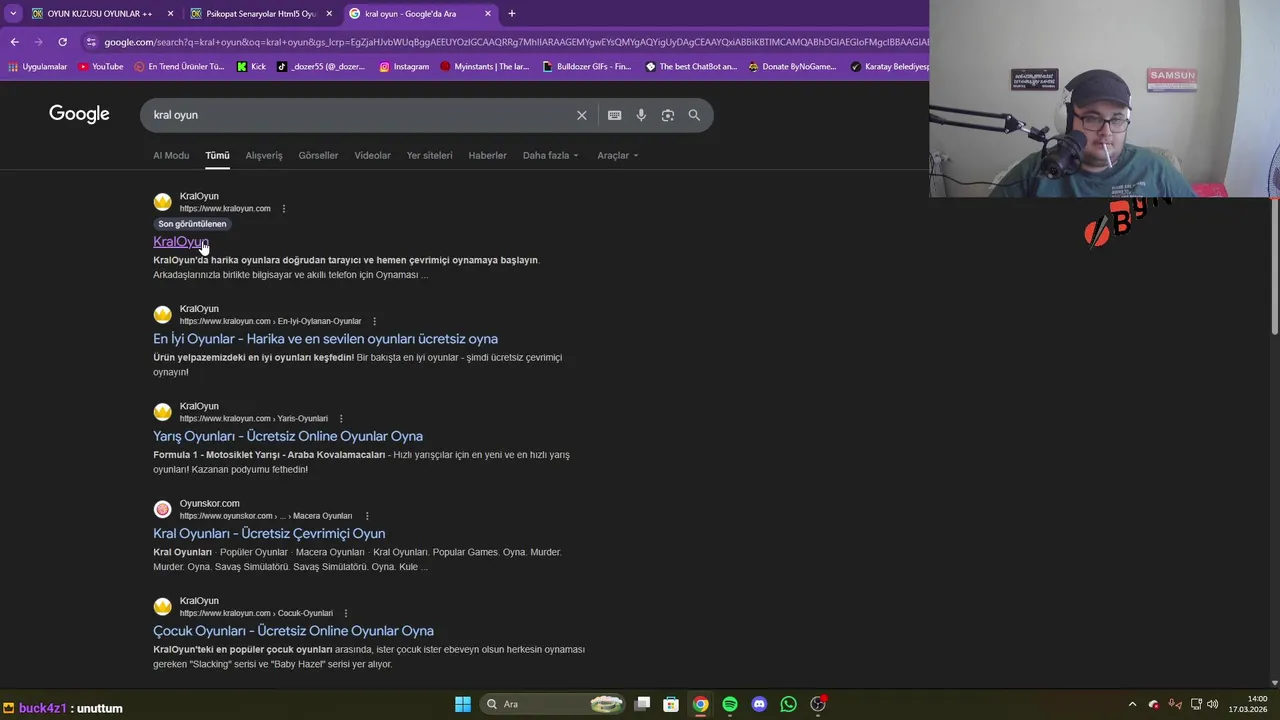This screenshot has height=720, width=1280.
Task: Close the kral oyun Google tab
Action: point(488,14)
